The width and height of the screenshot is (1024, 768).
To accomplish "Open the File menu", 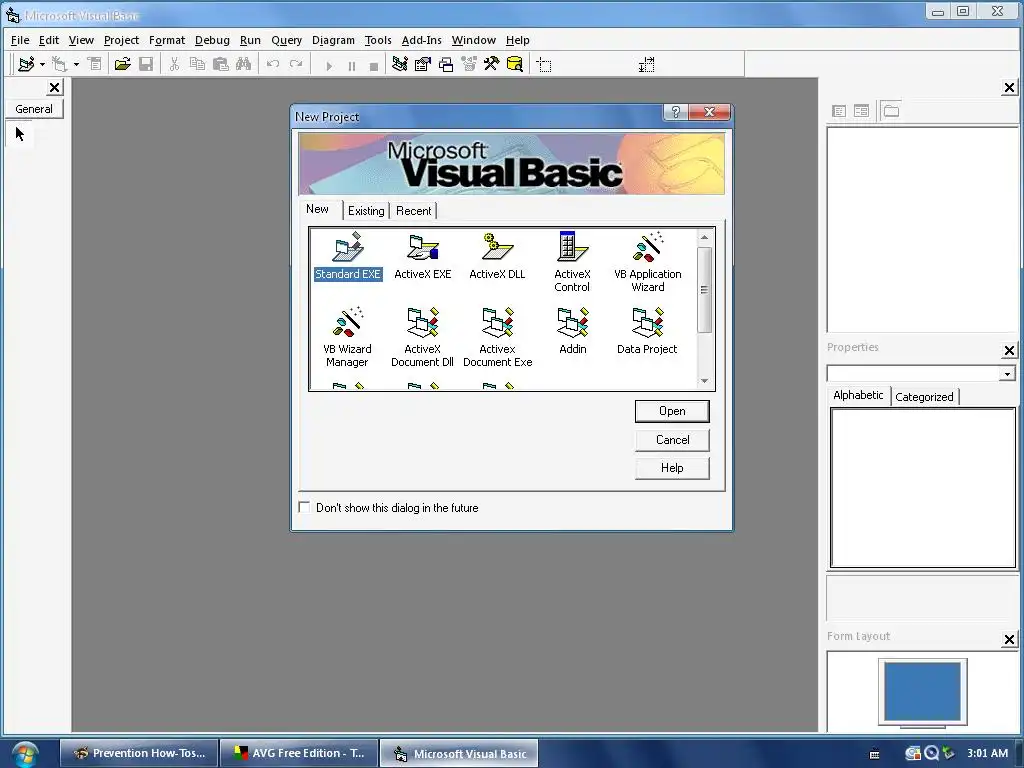I will point(20,40).
